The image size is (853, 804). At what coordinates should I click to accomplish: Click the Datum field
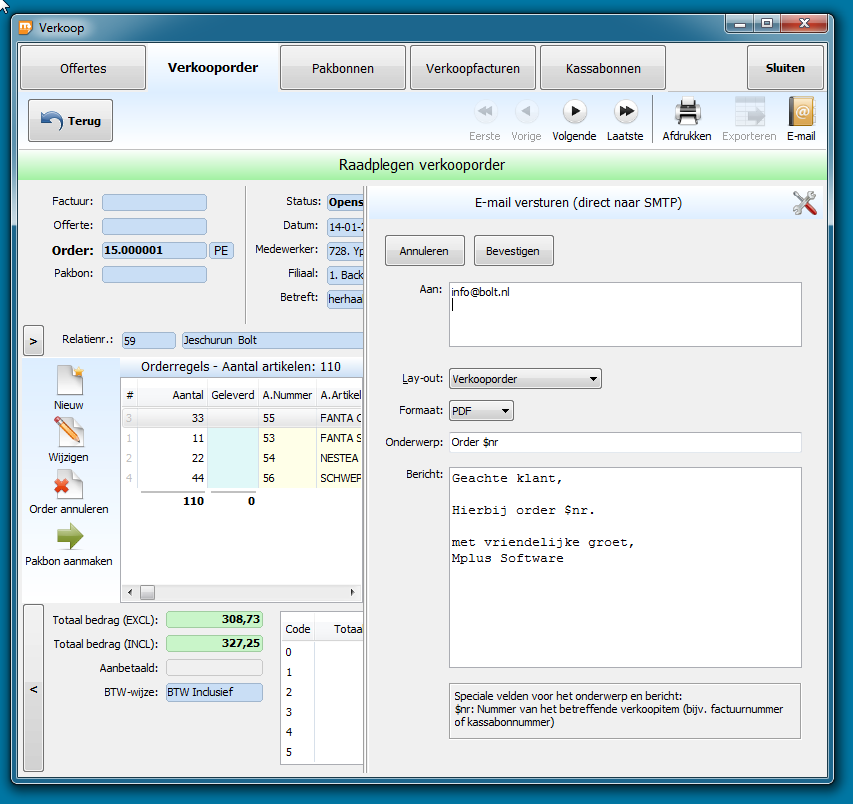345,227
